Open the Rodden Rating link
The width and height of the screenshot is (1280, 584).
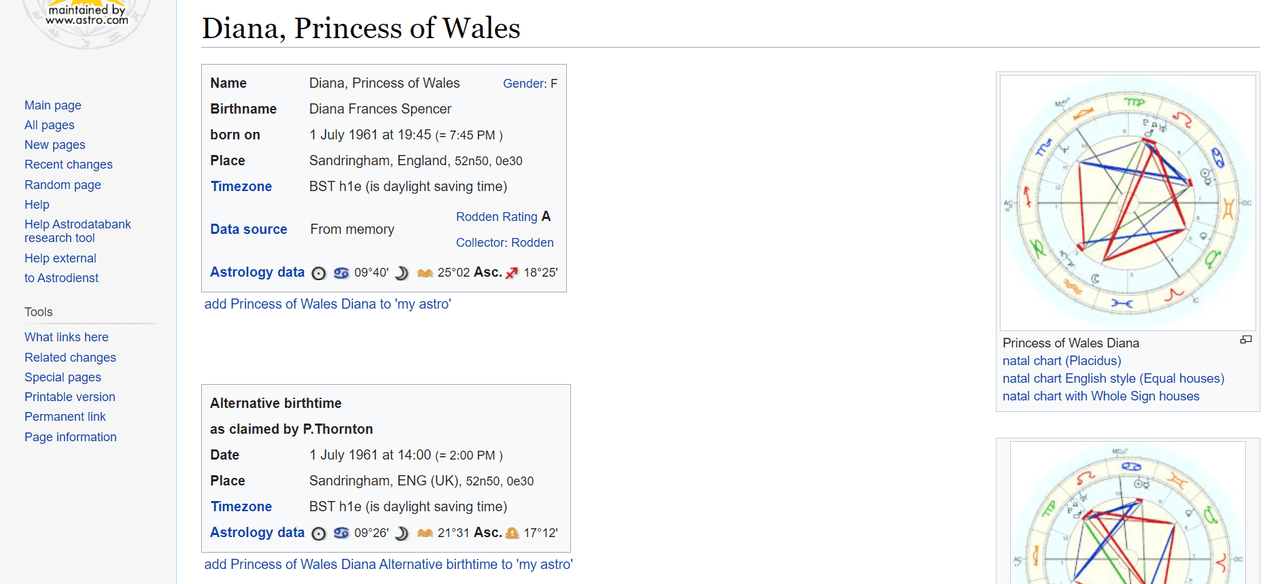tap(497, 217)
